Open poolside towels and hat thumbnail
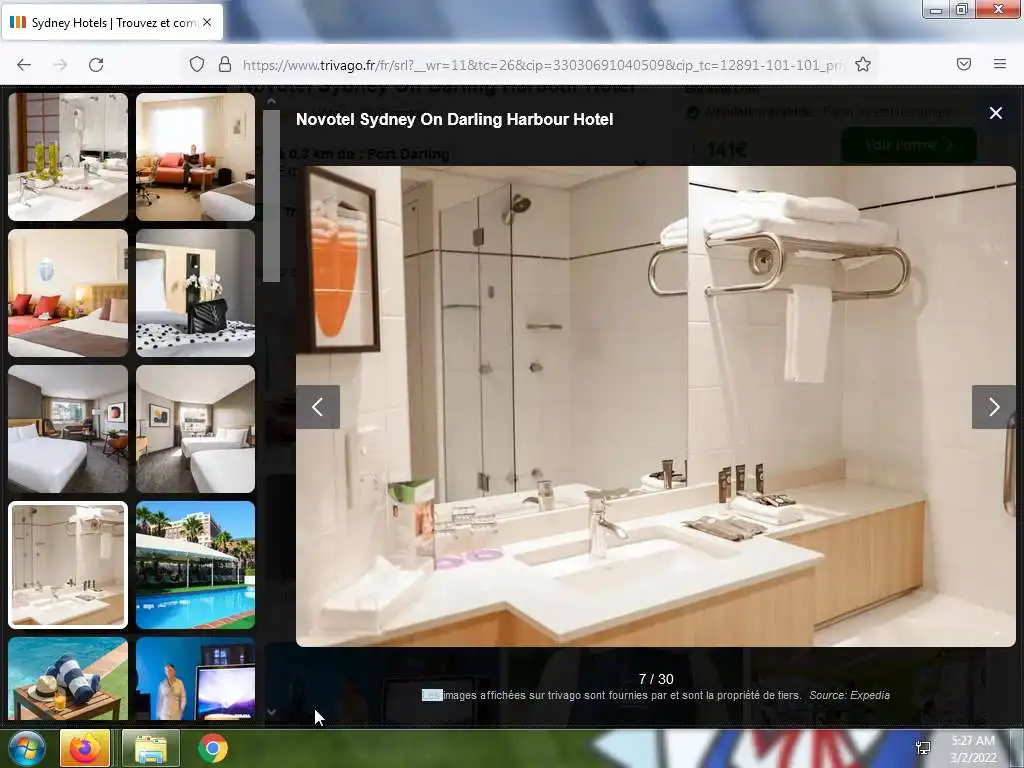The image size is (1024, 768). click(68, 679)
